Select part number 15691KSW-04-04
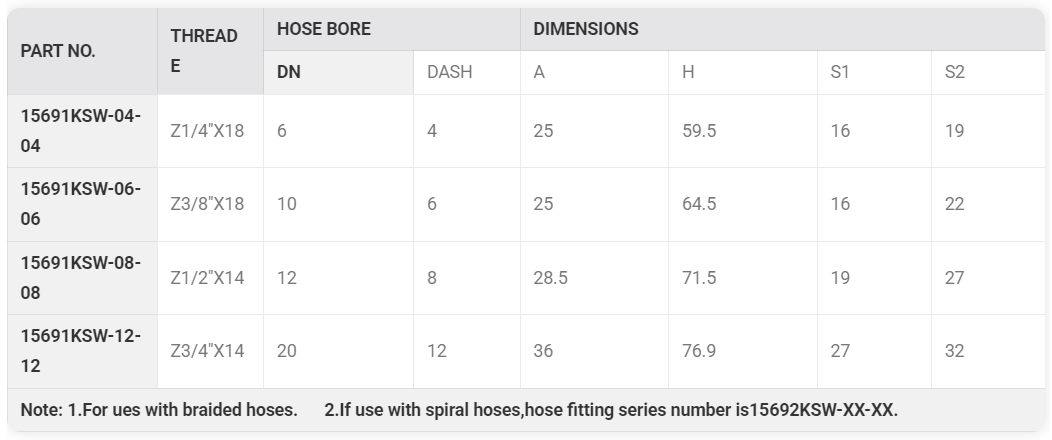Viewport: 1052px width, 440px height. (x=81, y=131)
